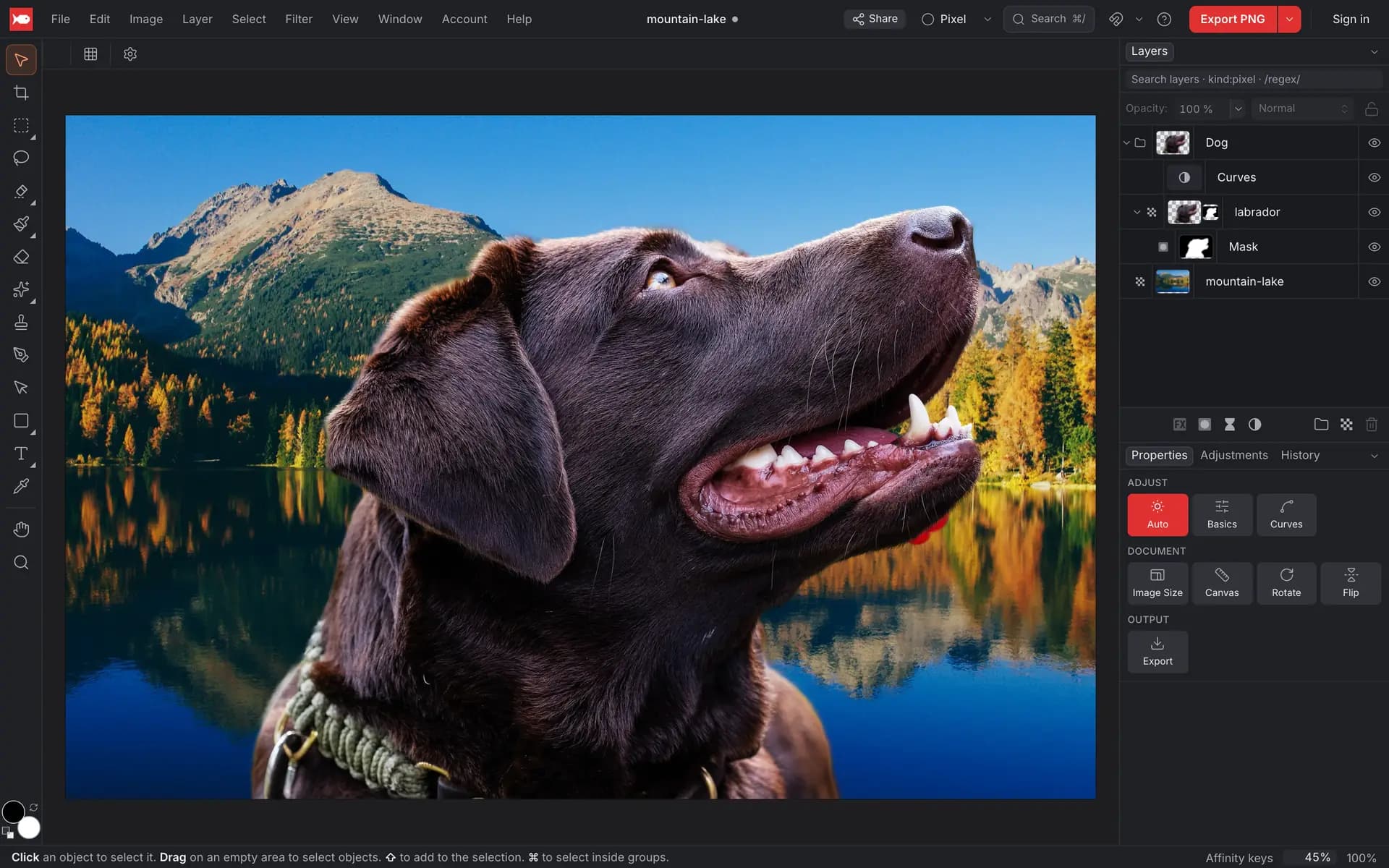
Task: Switch to the History tab
Action: tap(1300, 455)
